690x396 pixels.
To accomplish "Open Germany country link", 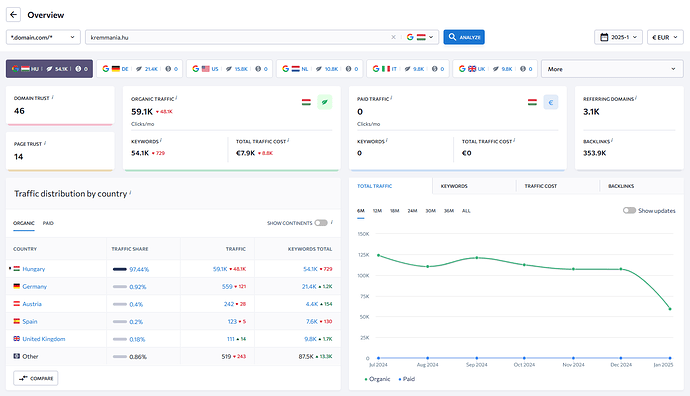I will click(34, 286).
